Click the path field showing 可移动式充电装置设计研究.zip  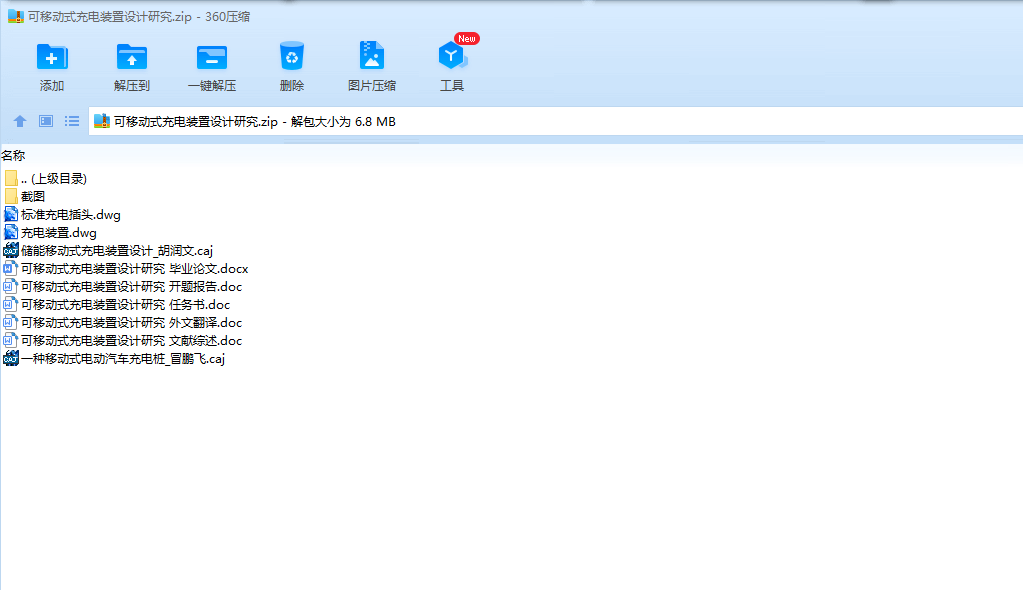tap(556, 121)
